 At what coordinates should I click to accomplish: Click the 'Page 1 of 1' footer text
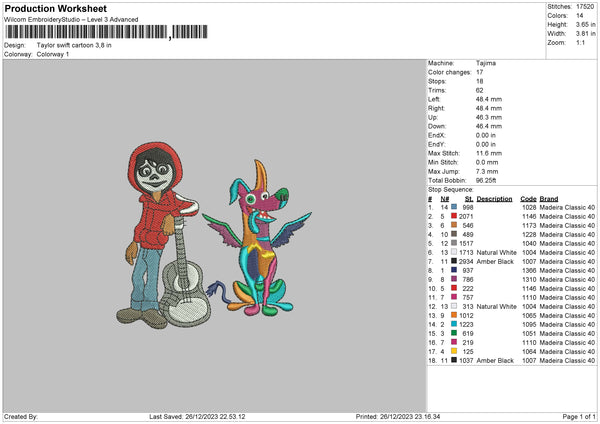(579, 417)
